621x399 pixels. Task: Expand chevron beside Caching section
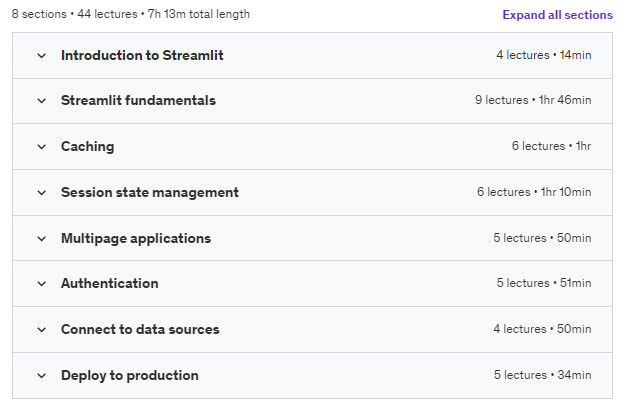42,147
